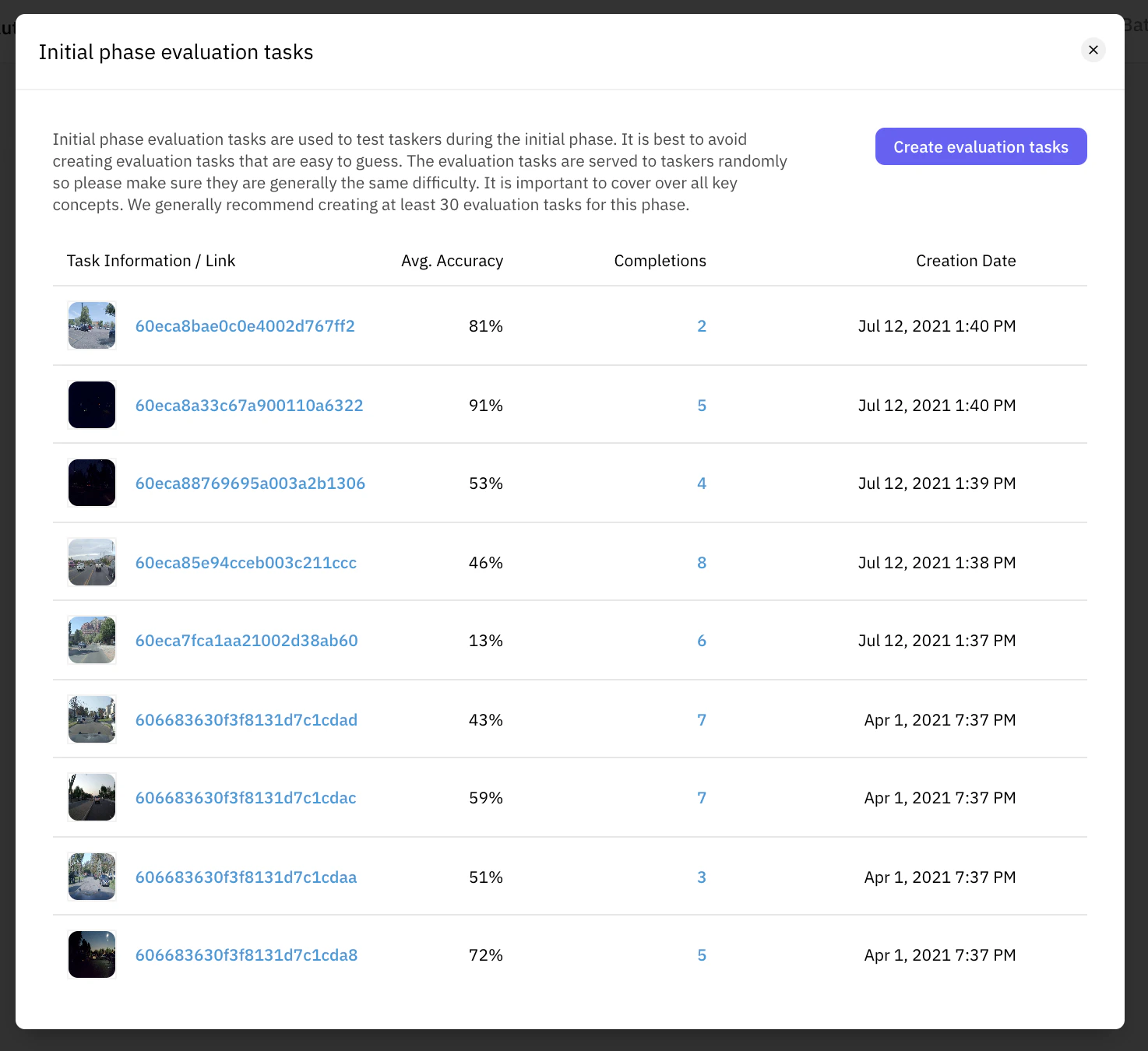Open task 60eca88769695a003a2b1306 link
This screenshot has height=1051, width=1148.
tap(250, 483)
